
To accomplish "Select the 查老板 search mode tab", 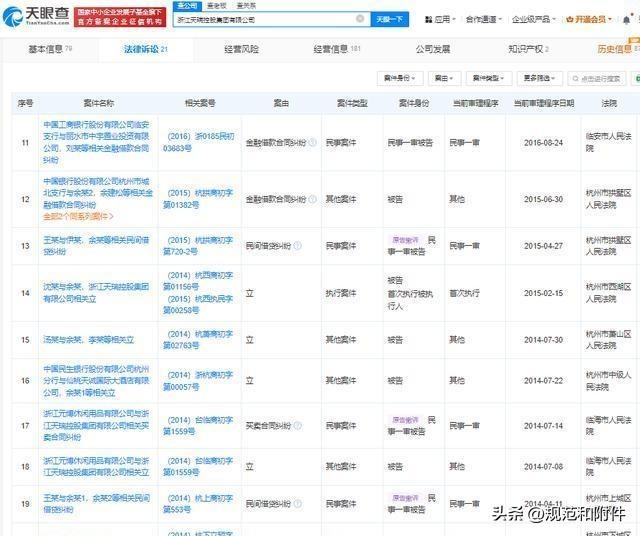I will pyautogui.click(x=217, y=6).
